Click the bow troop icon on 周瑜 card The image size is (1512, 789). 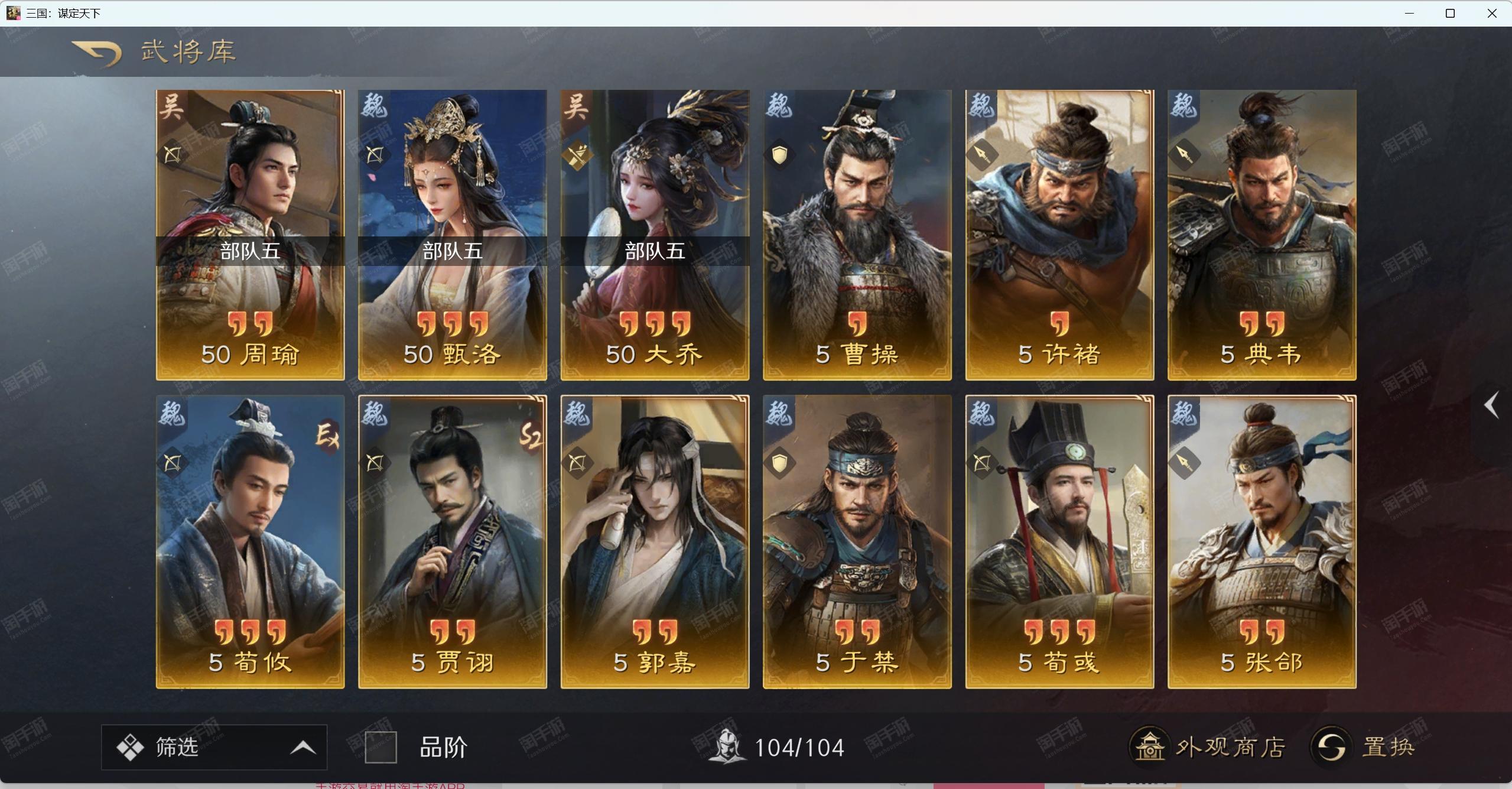click(x=172, y=155)
